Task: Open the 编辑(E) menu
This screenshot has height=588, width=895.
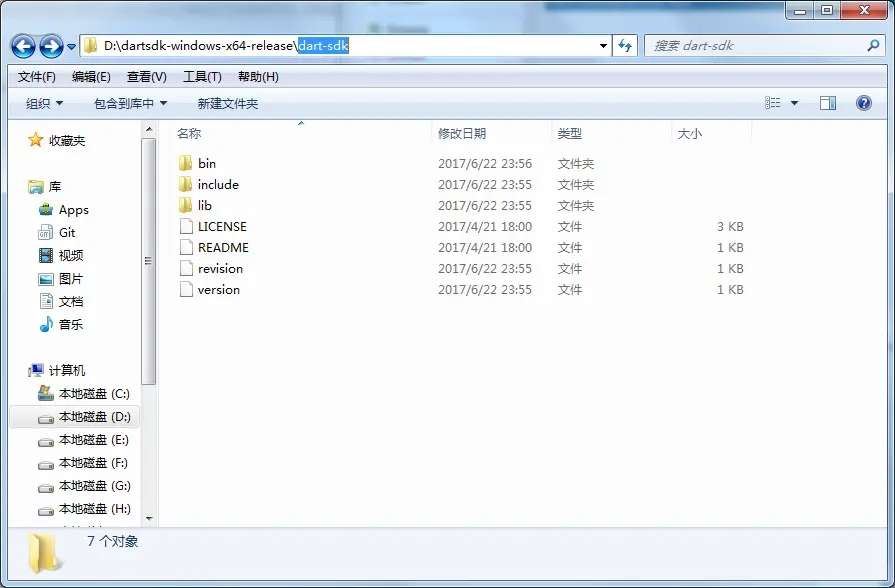Action: click(91, 76)
